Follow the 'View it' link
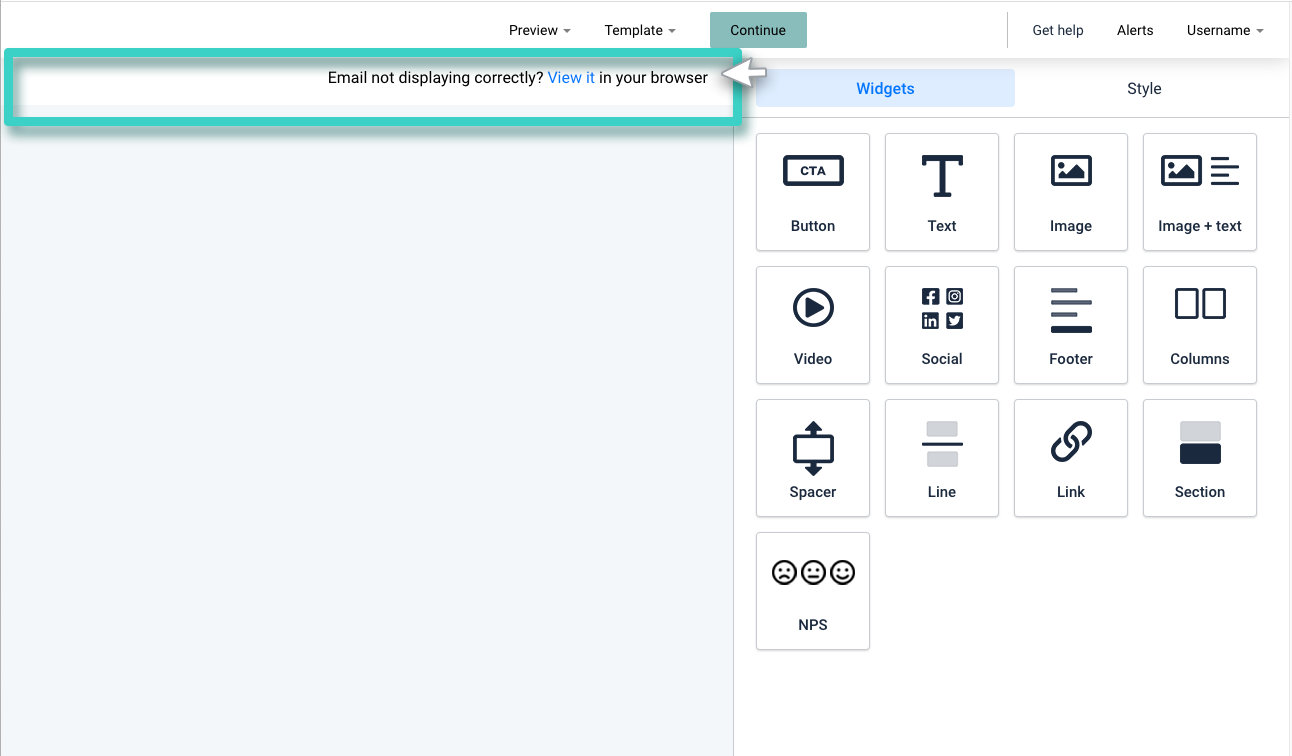The height and width of the screenshot is (756, 1292). point(571,78)
